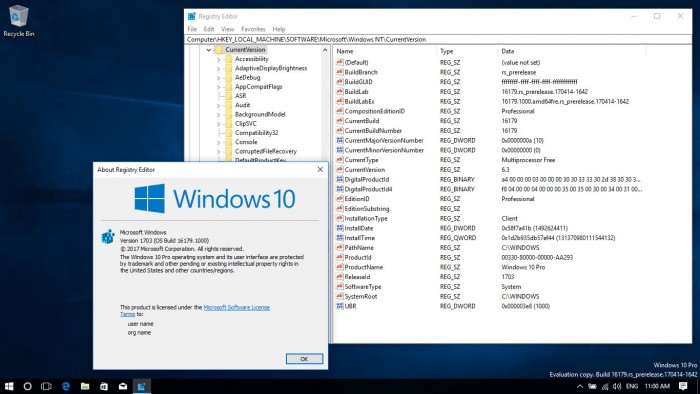
Task: Click the ENG language indicator
Action: tap(632, 386)
